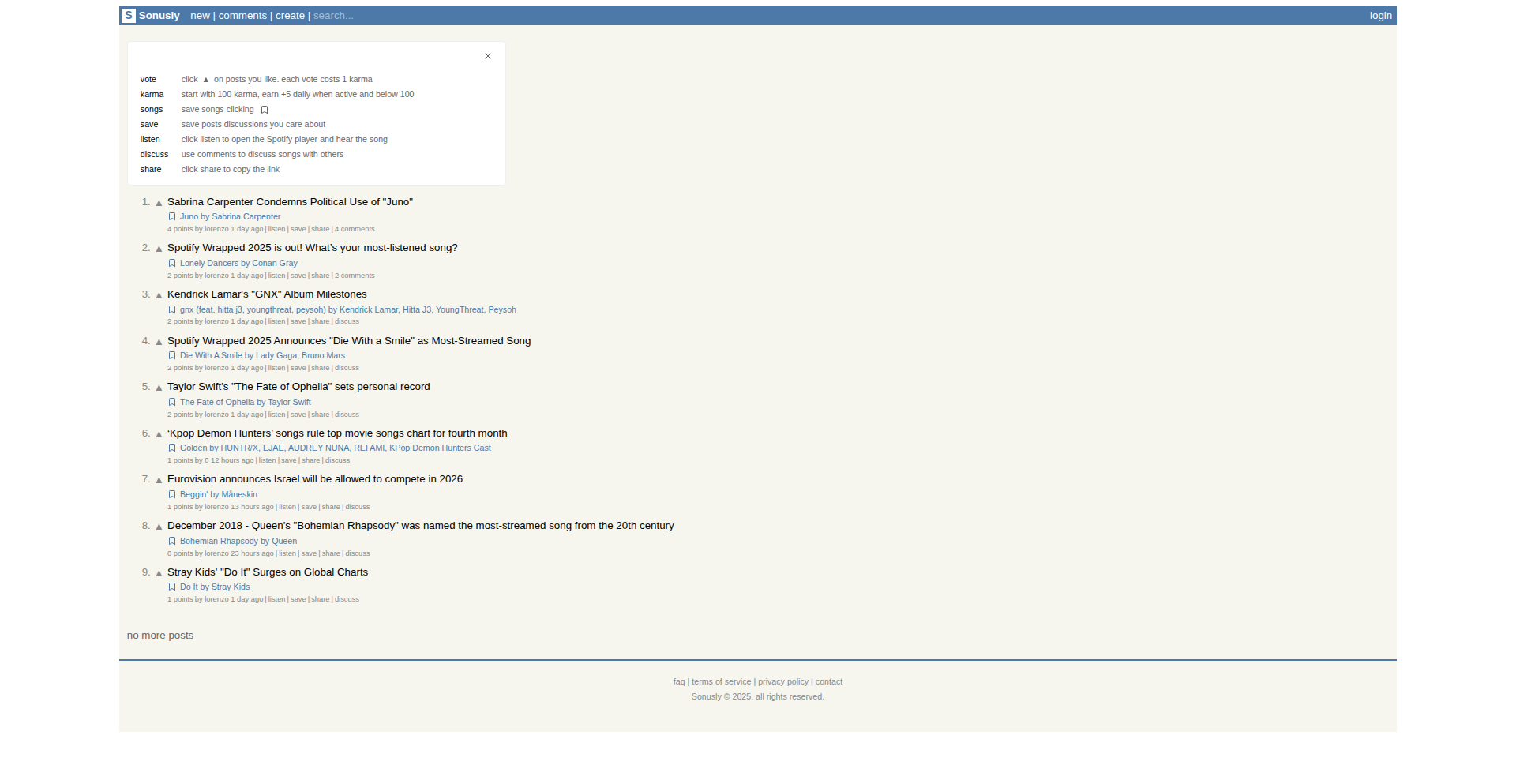This screenshot has height=784, width=1516.
Task: Listen to "Lonely Dancers by Conan Gray"
Action: [x=276, y=276]
